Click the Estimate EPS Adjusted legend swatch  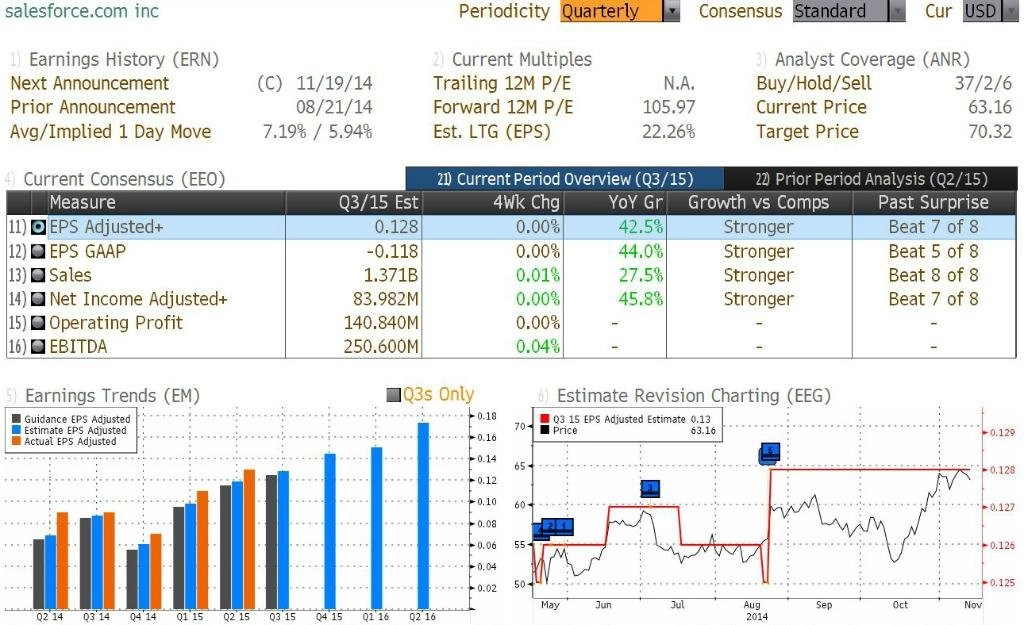16,430
